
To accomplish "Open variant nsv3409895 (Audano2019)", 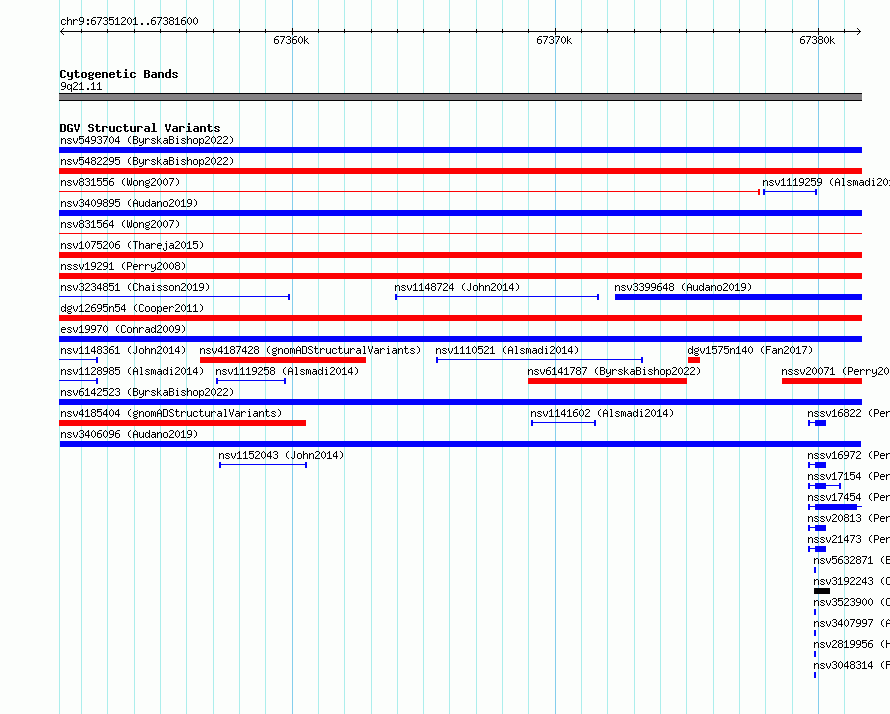I will coord(129,203).
